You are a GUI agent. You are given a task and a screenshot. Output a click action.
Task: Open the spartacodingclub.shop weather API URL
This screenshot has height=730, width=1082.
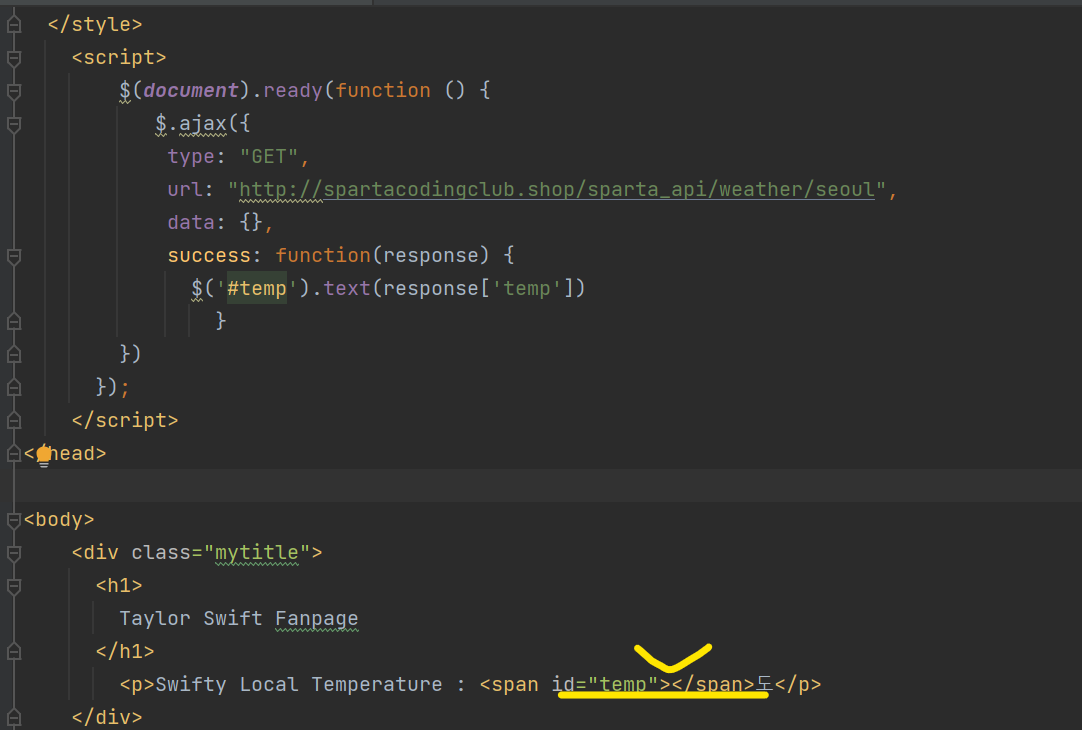tap(557, 190)
